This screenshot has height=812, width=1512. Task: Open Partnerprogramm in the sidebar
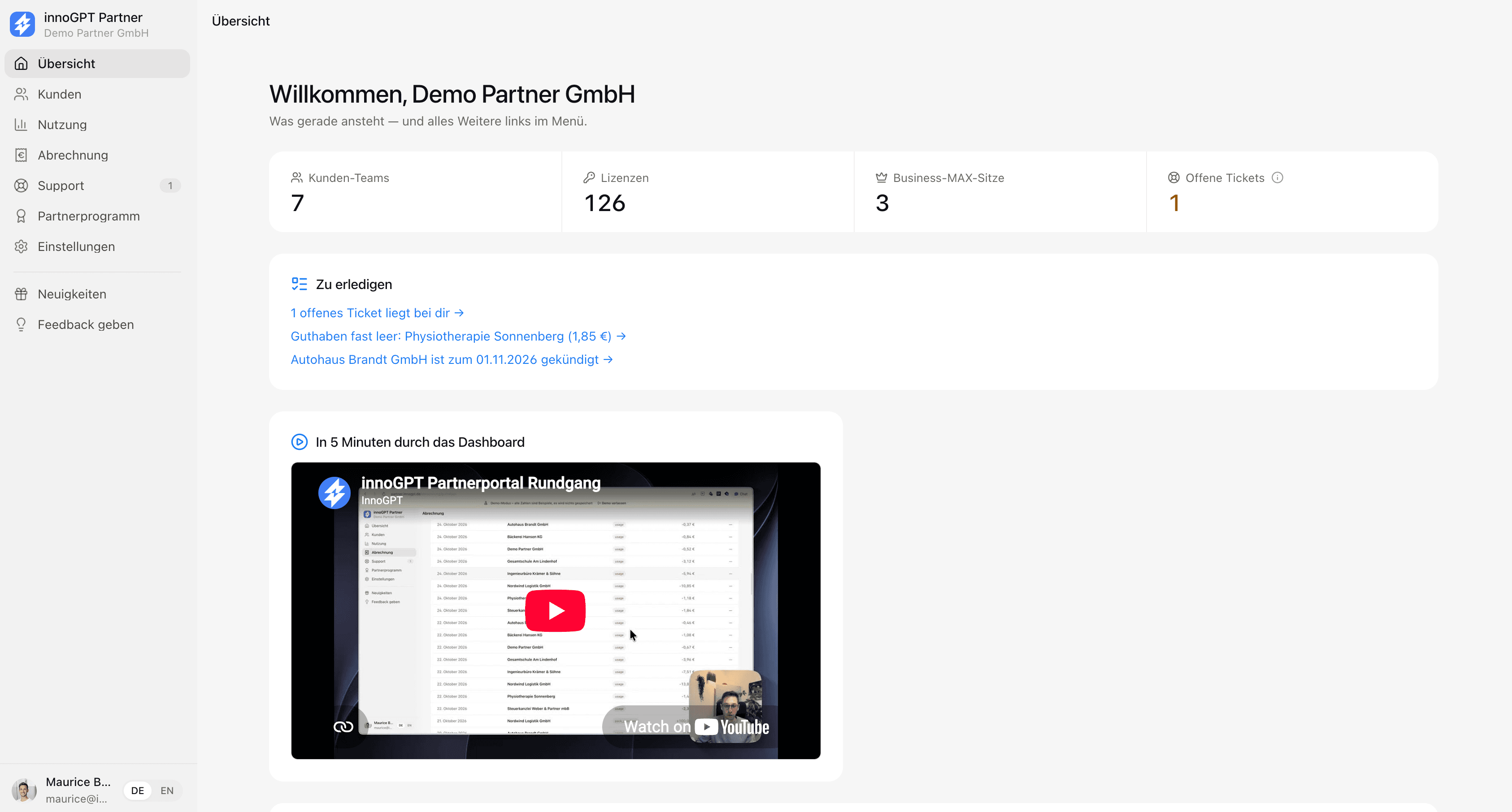click(x=97, y=216)
